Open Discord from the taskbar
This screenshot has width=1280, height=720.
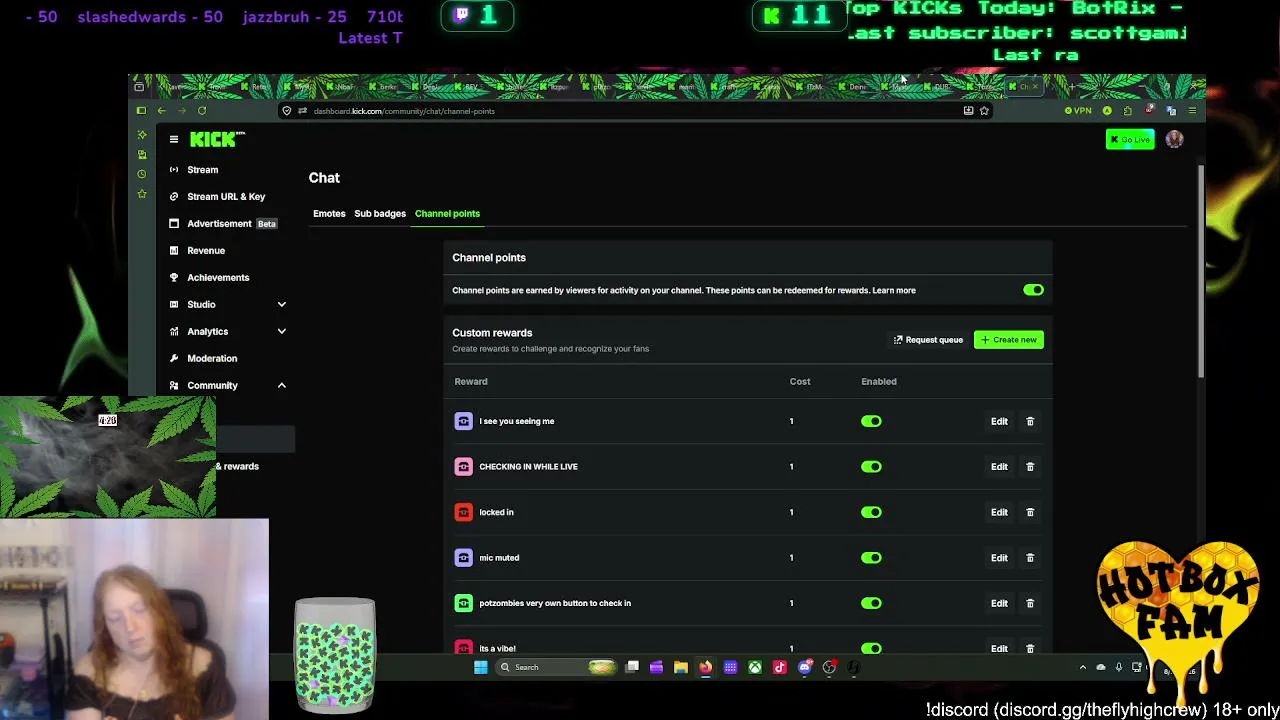[805, 668]
